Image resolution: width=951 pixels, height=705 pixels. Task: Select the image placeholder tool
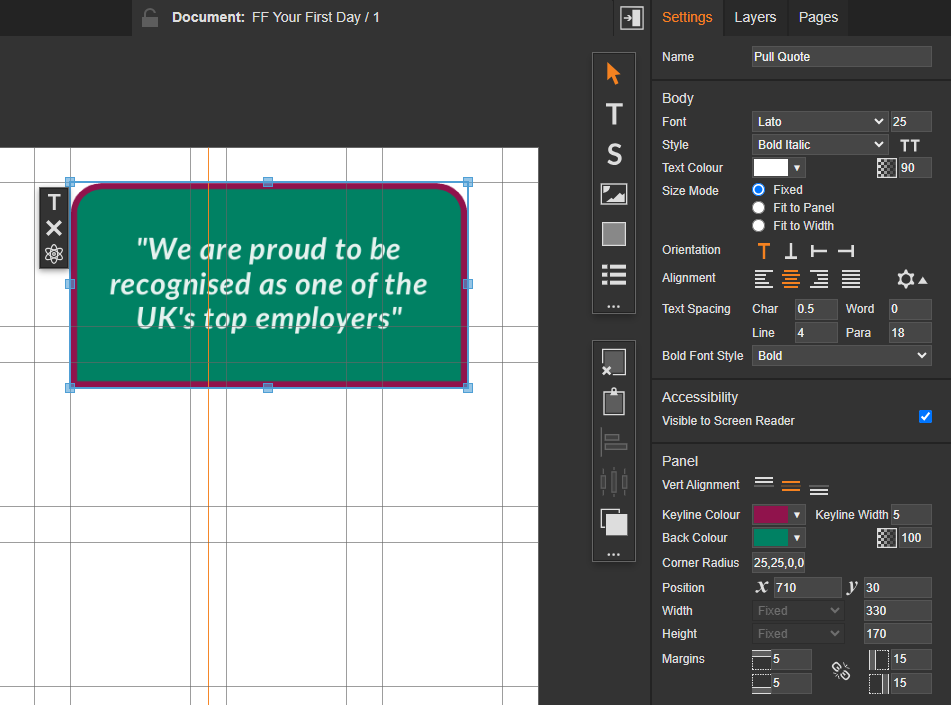point(614,194)
